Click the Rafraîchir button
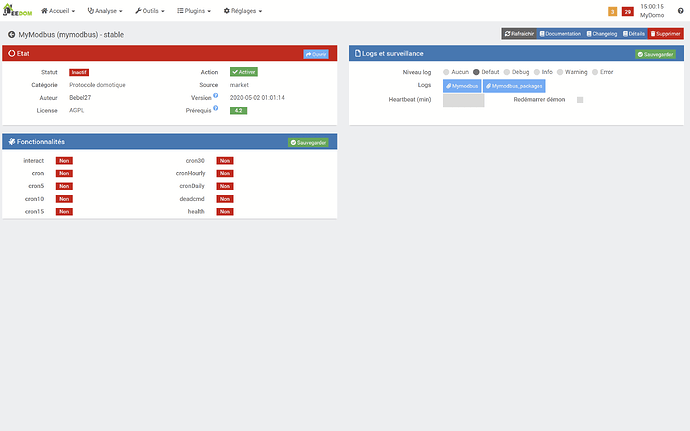Image resolution: width=690 pixels, height=431 pixels. coord(519,34)
